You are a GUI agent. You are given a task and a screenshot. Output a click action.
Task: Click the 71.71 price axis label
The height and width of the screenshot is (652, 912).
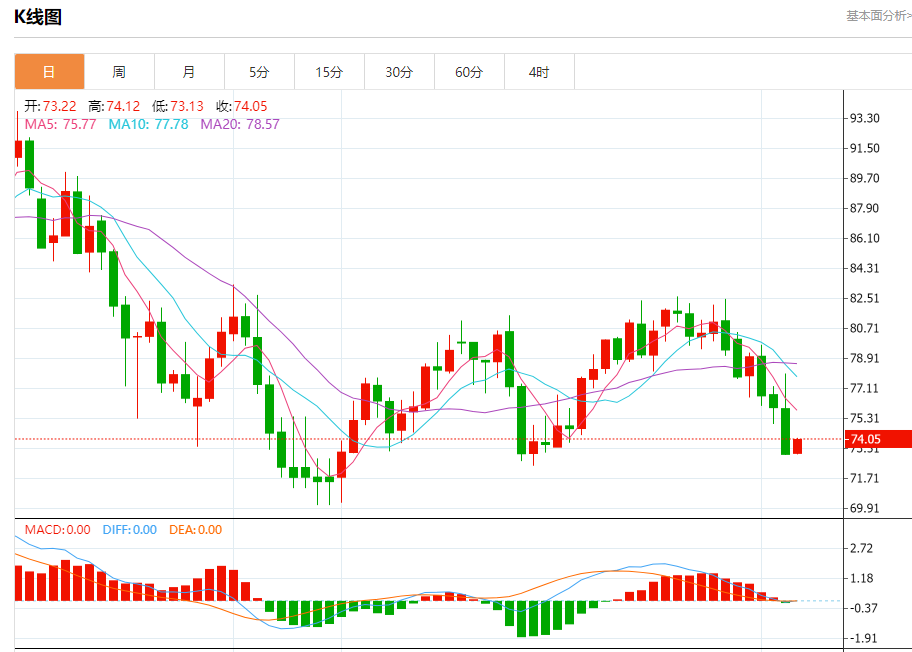tap(864, 478)
